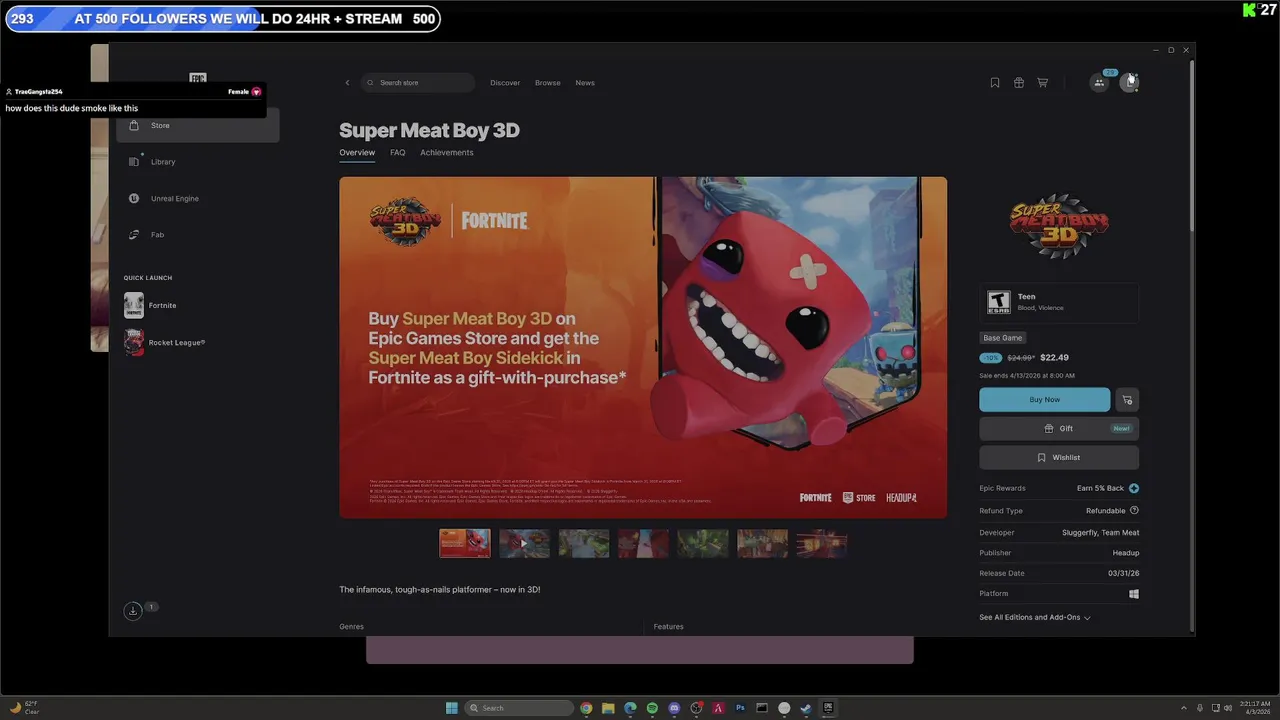Screen dimensions: 1280x720
Task: Click the Epic Games logo in sidebar
Action: [198, 79]
